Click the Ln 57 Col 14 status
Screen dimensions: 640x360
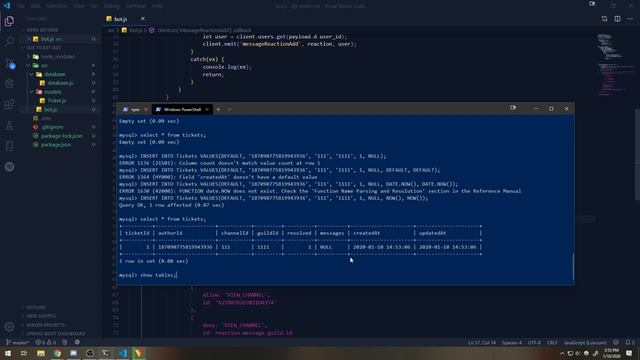tap(482, 342)
